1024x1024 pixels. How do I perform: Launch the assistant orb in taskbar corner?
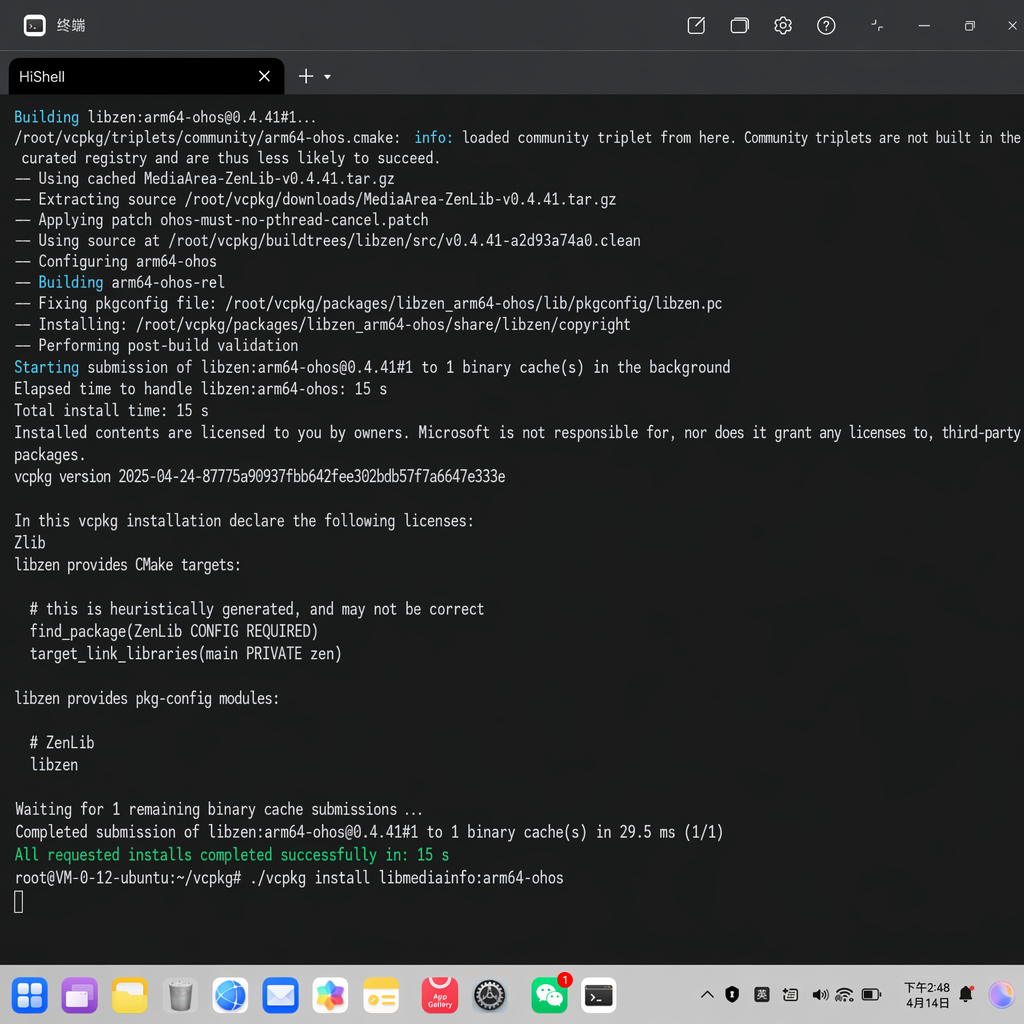pyautogui.click(x=1001, y=995)
